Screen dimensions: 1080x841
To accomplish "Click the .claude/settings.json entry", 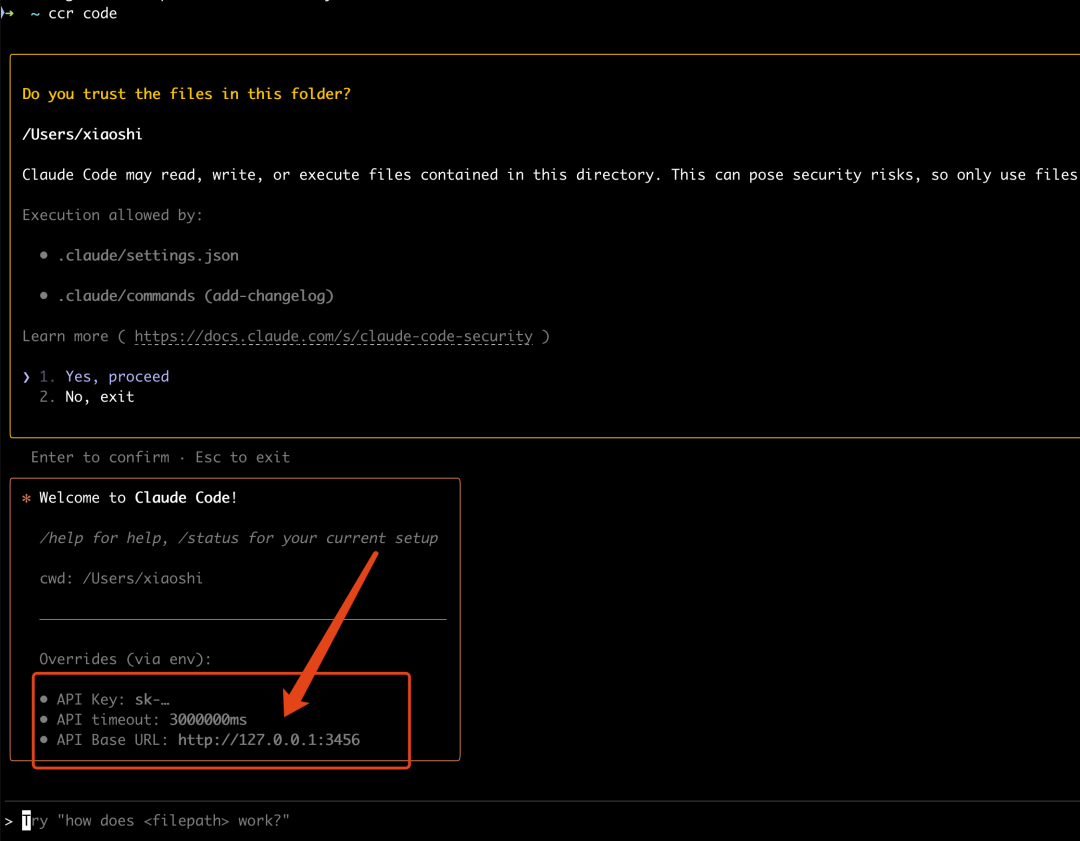I will click(x=148, y=256).
